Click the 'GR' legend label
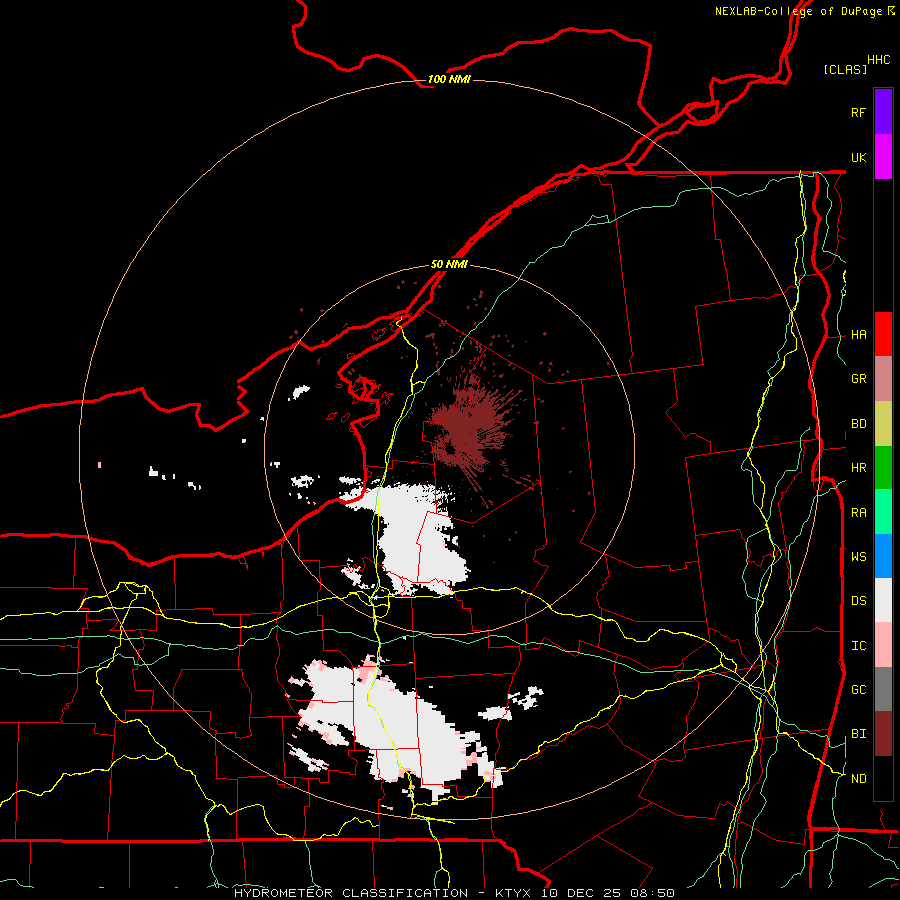The height and width of the screenshot is (900, 900). pyautogui.click(x=858, y=379)
